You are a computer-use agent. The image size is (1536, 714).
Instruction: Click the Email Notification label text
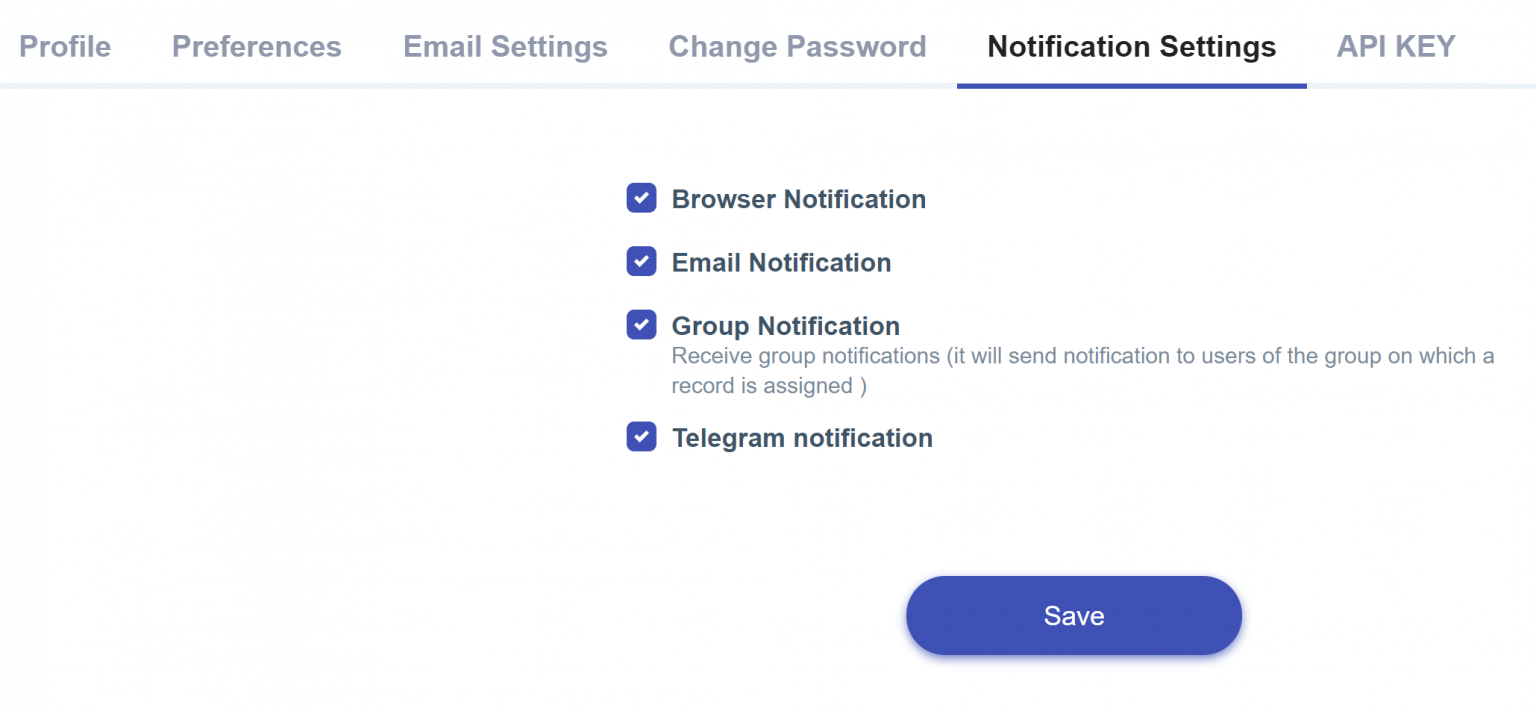click(x=781, y=262)
